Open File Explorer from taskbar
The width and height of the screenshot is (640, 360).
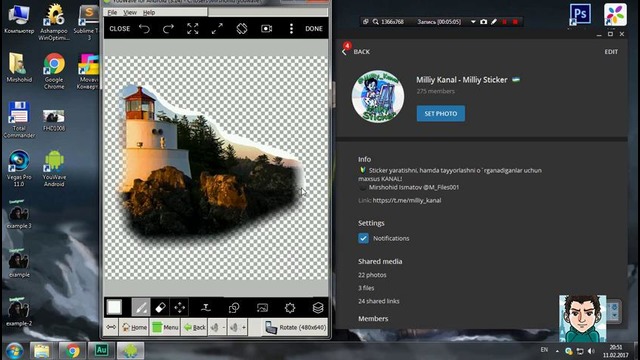42,351
